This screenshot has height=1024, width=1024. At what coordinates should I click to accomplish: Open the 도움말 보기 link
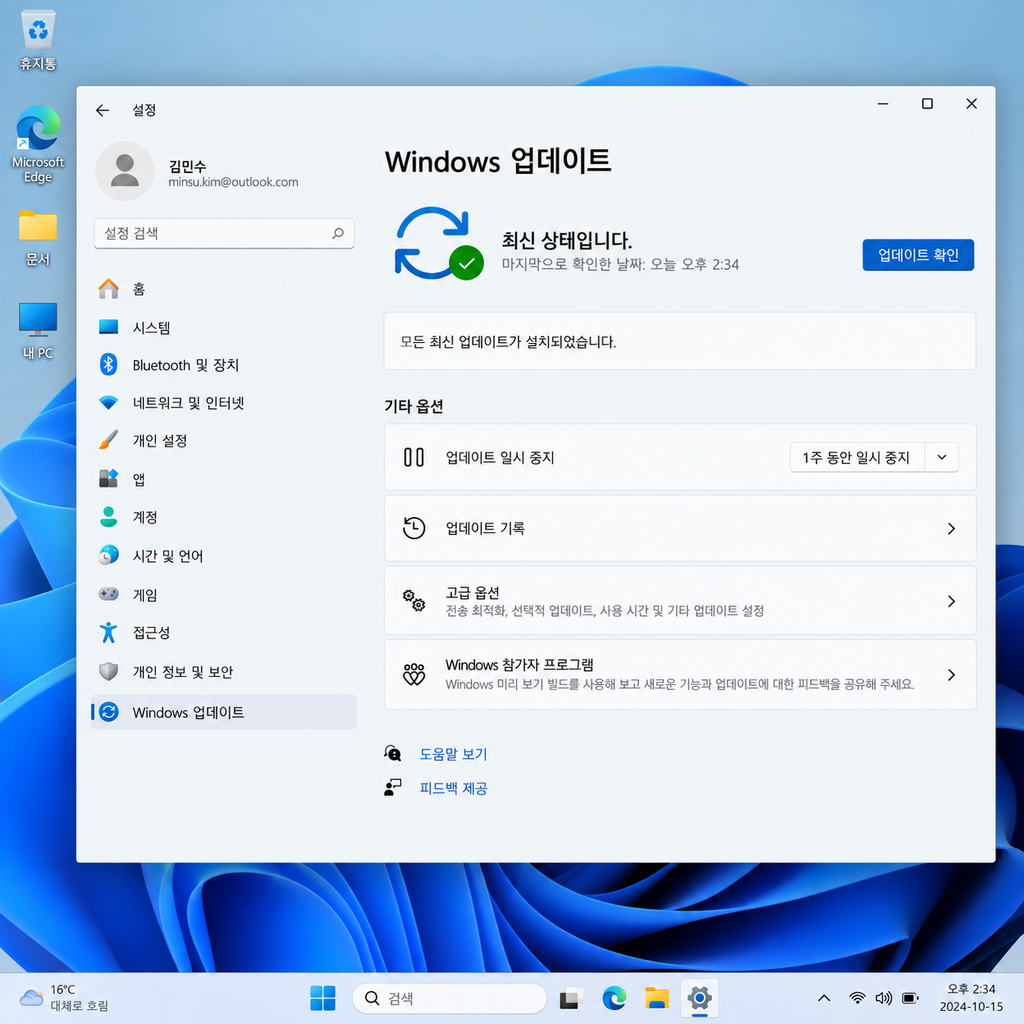[x=453, y=754]
